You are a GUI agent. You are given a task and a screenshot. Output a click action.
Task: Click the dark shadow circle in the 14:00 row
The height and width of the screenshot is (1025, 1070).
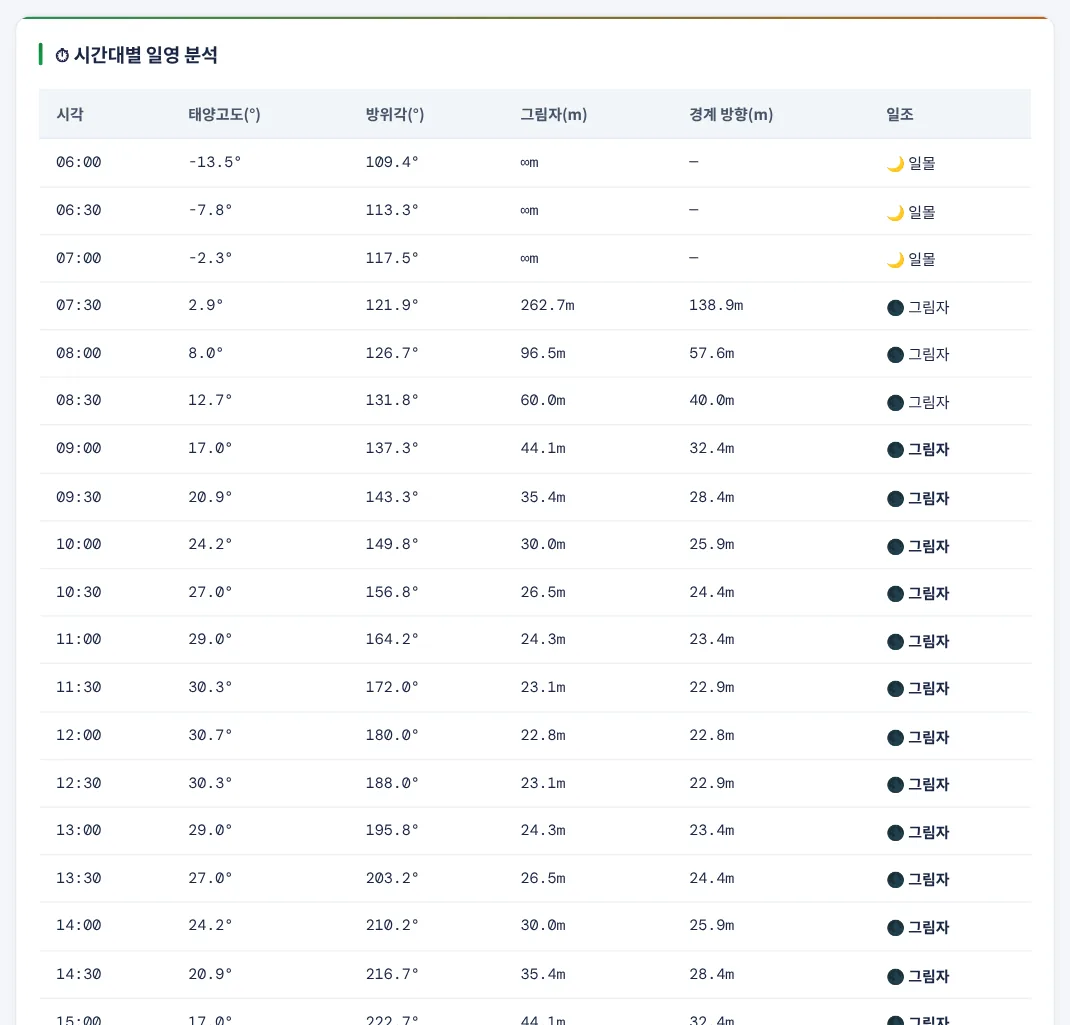pyautogui.click(x=895, y=927)
